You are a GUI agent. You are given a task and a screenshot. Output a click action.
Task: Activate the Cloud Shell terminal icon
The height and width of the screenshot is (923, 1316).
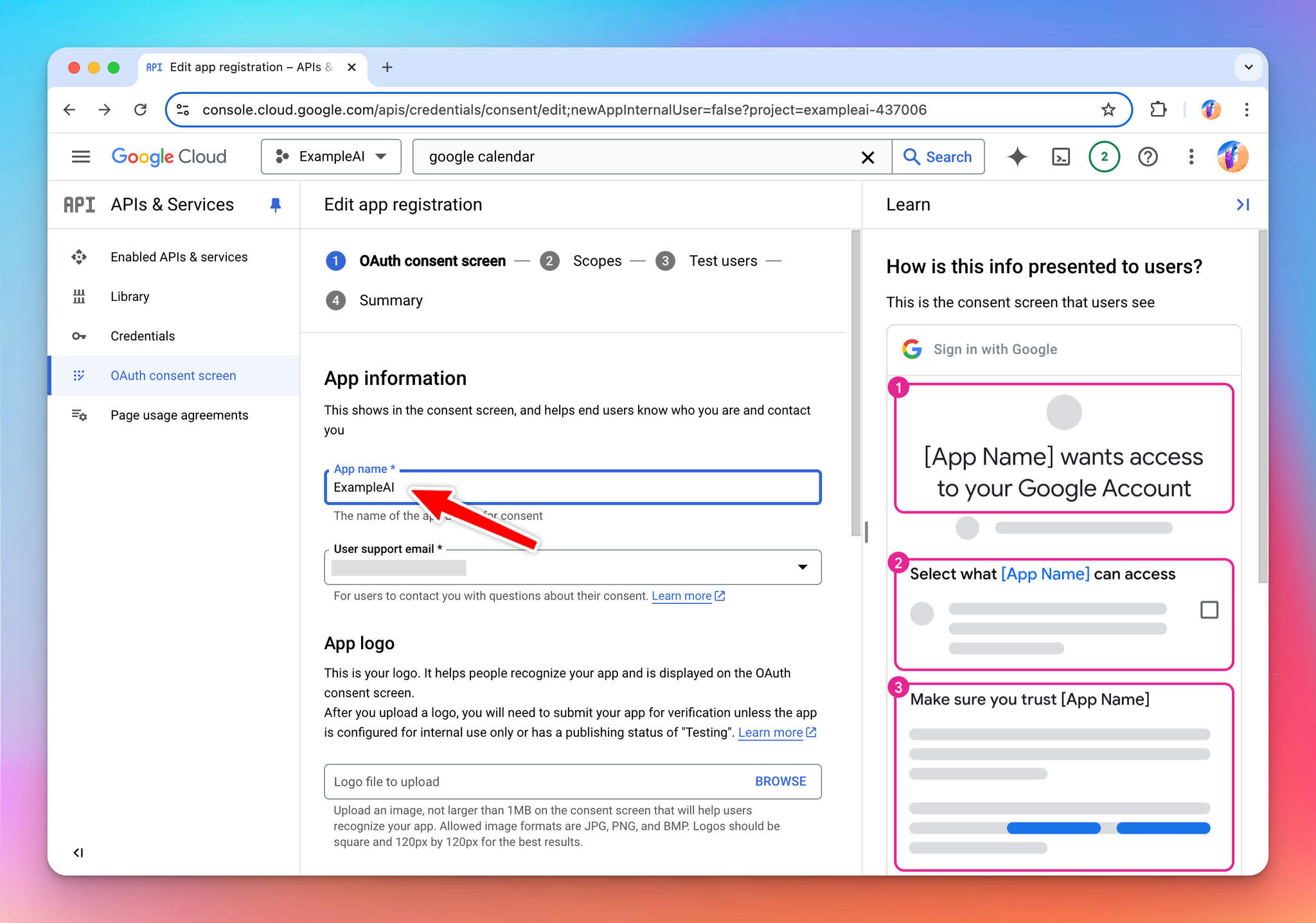pyautogui.click(x=1061, y=157)
